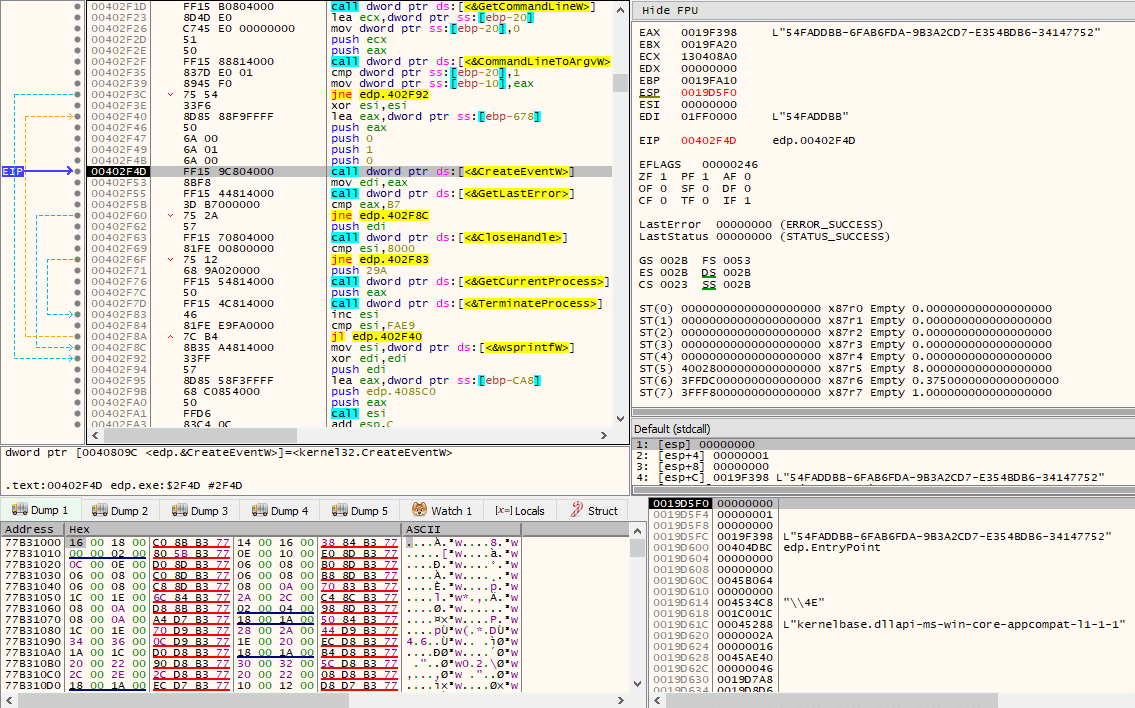1135x708 pixels.
Task: Select address cell 00402F8C in disassembly
Action: [119, 347]
